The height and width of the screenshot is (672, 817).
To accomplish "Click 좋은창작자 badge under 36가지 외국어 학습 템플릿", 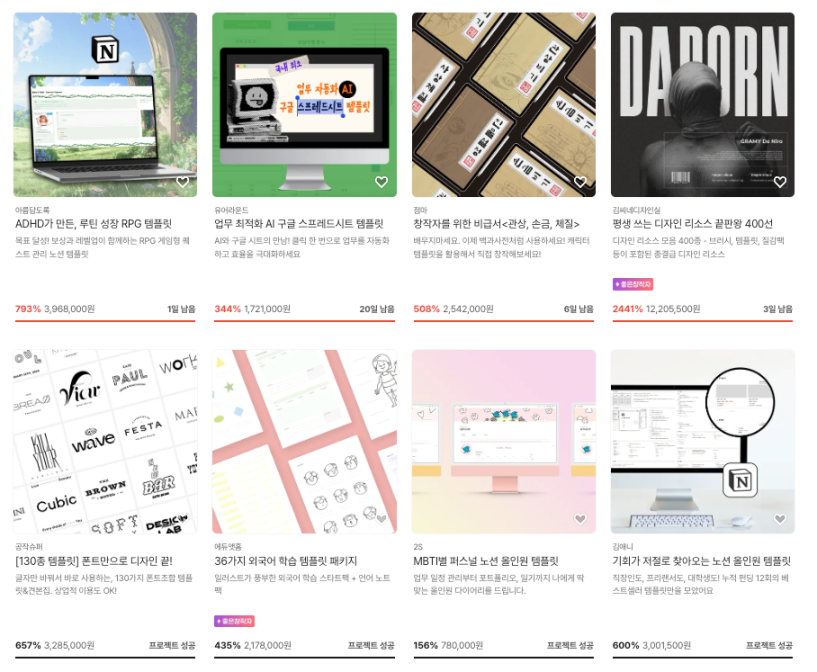I will 234,621.
